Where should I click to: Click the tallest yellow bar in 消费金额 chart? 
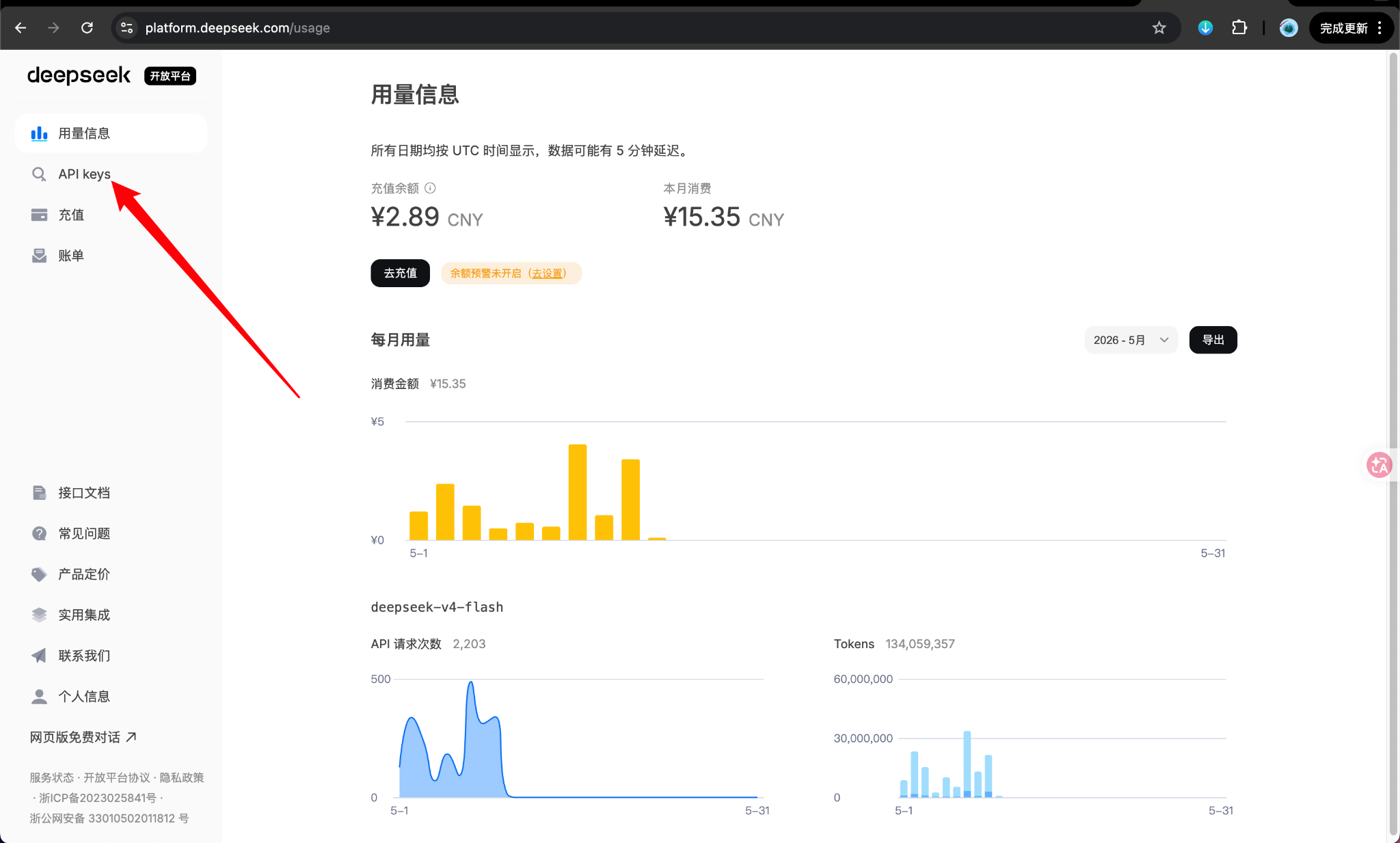(578, 492)
